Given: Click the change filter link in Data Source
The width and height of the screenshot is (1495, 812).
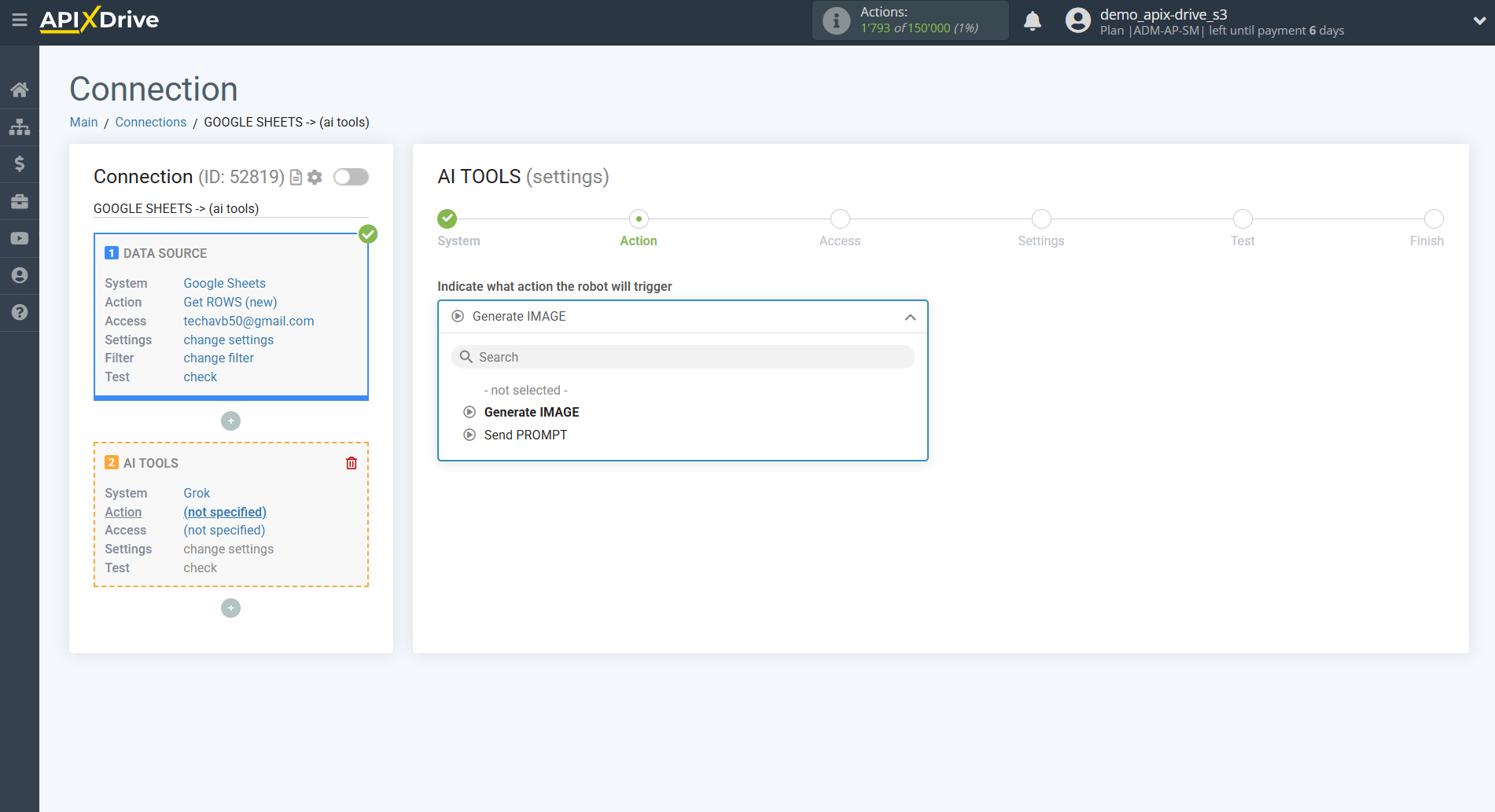Looking at the screenshot, I should [x=218, y=358].
